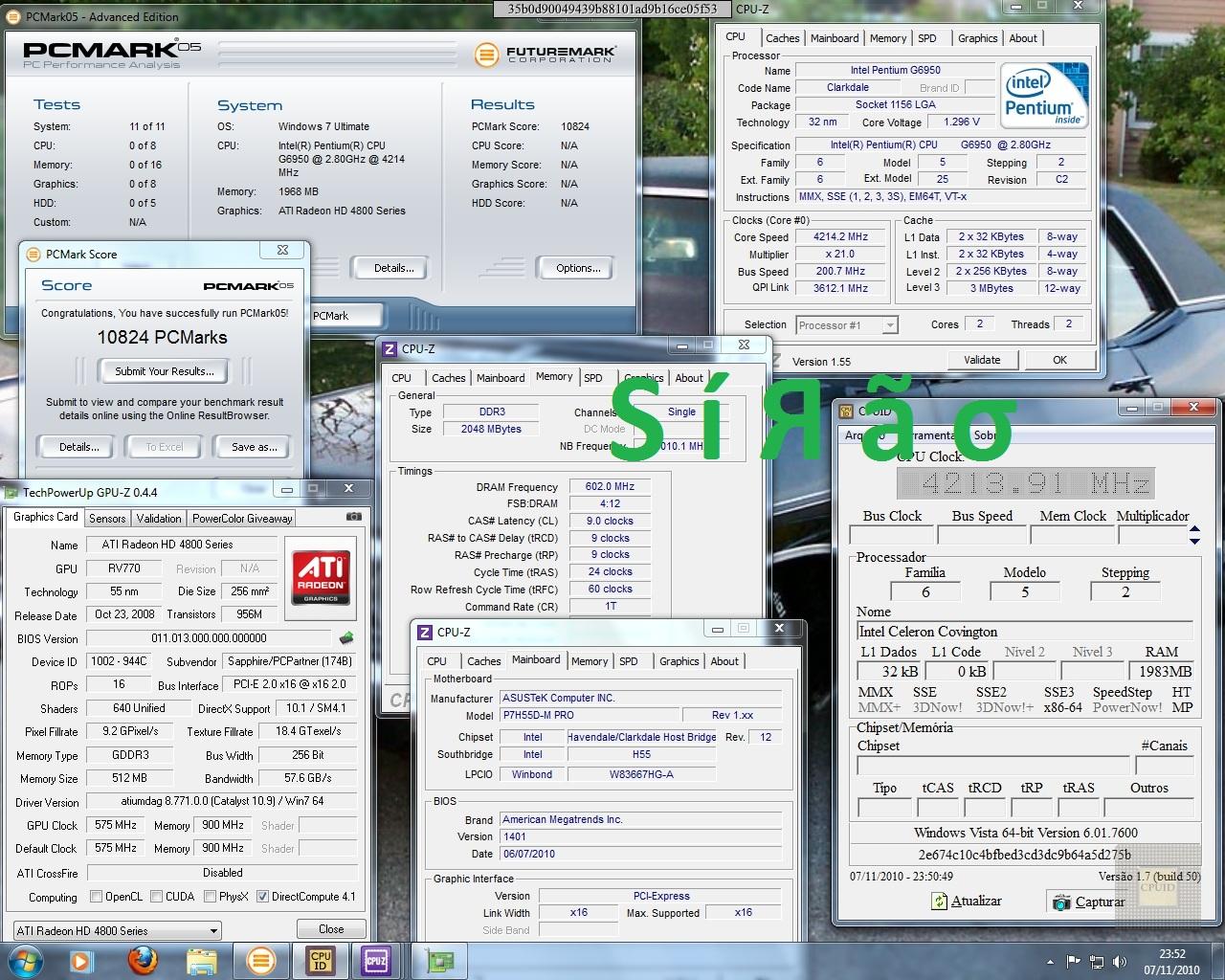This screenshot has width=1225, height=980.
Task: Click GPU-Z window title icon
Action: (11, 493)
